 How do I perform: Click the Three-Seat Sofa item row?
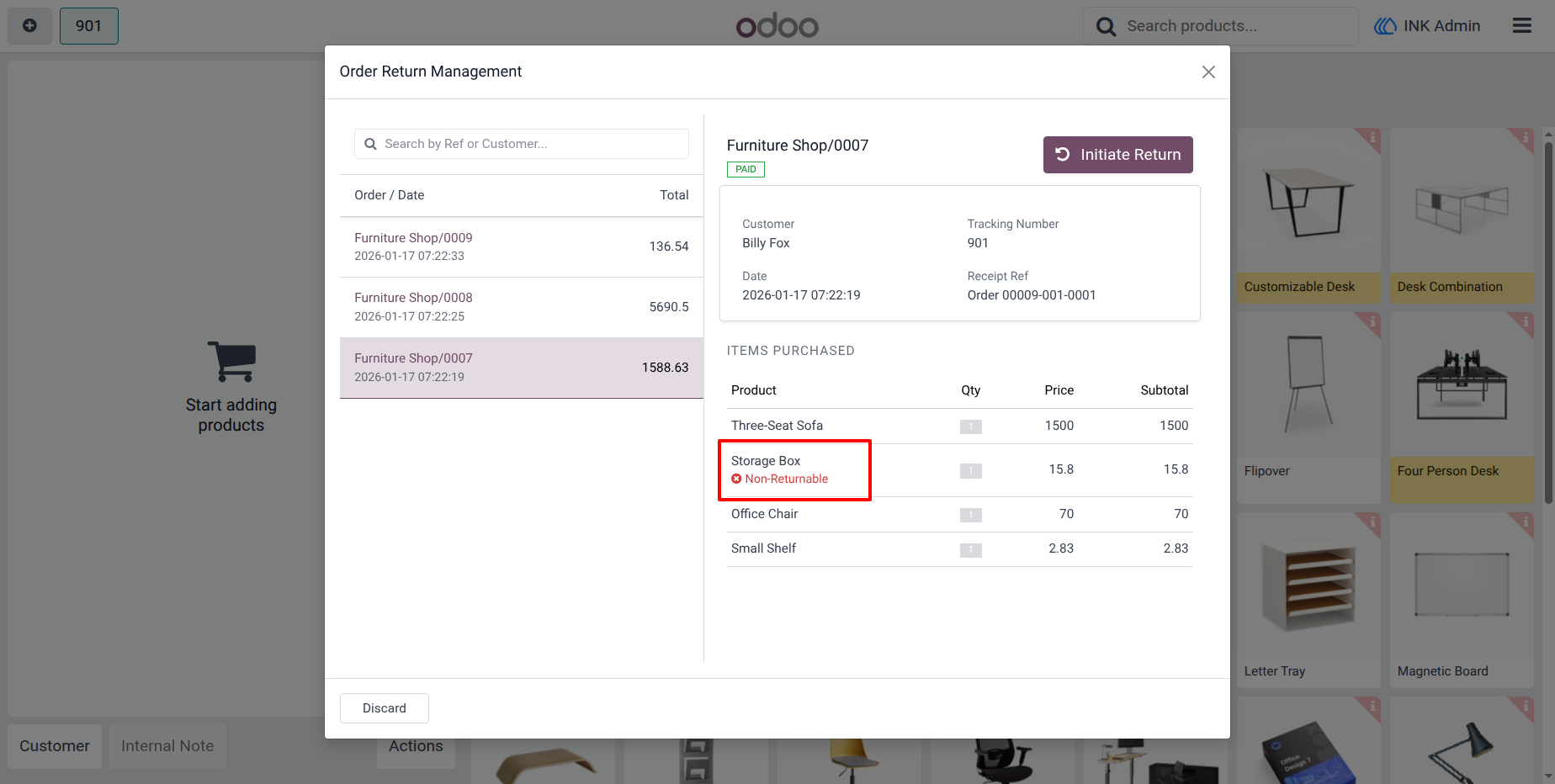point(959,426)
